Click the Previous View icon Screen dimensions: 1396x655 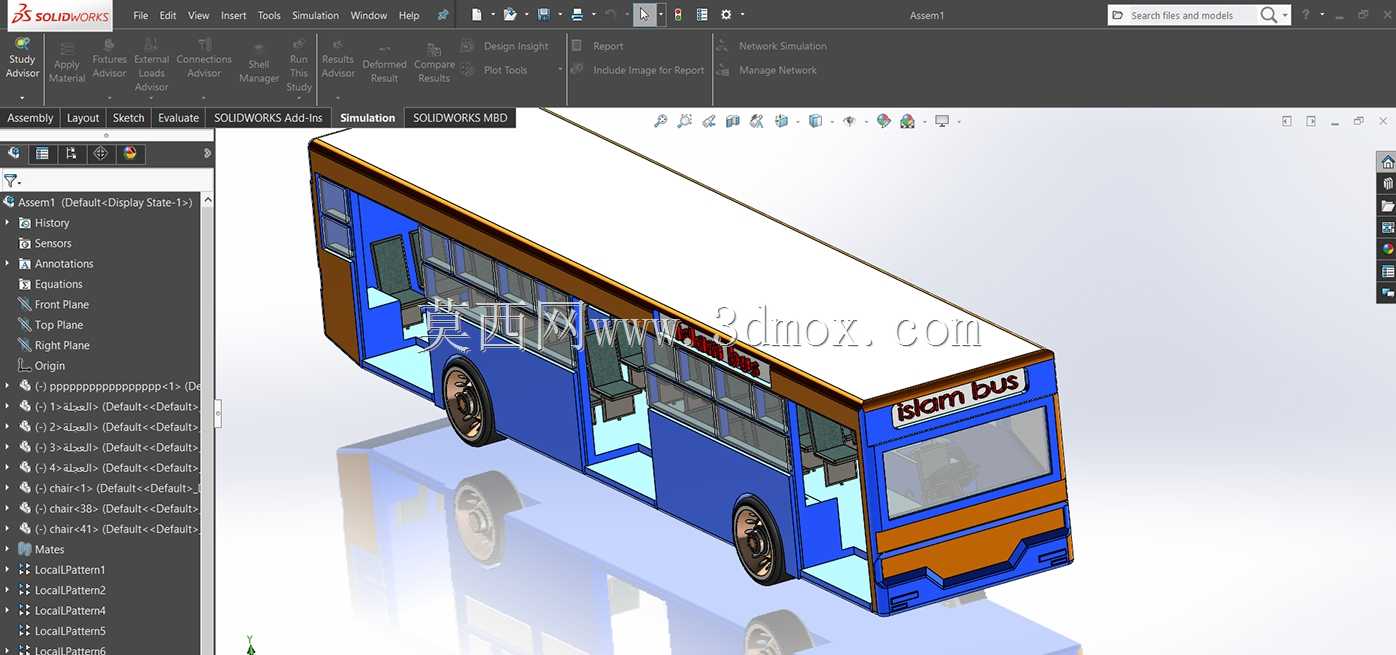pos(709,121)
